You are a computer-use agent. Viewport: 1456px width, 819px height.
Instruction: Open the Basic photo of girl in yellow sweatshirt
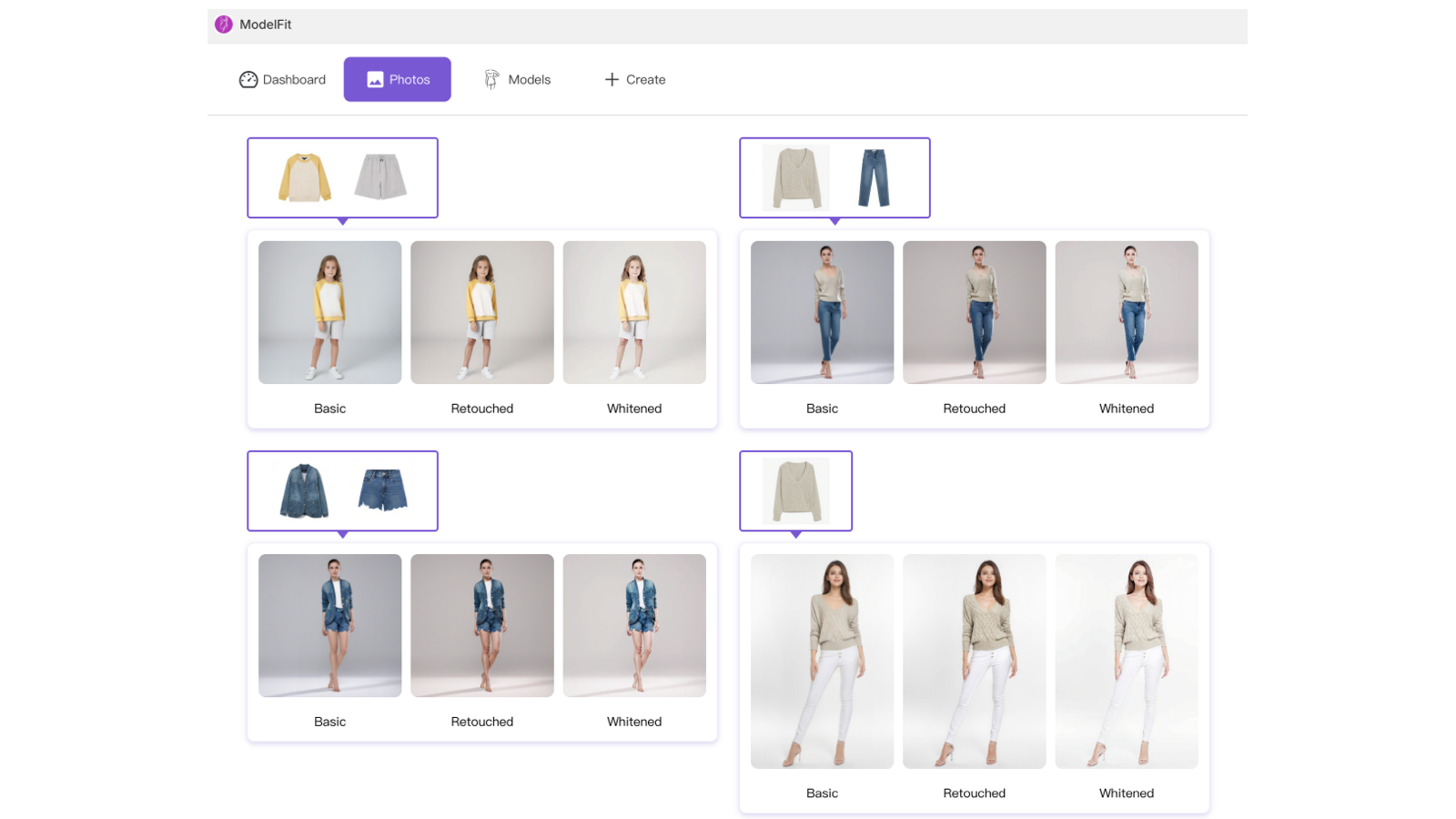pos(329,312)
